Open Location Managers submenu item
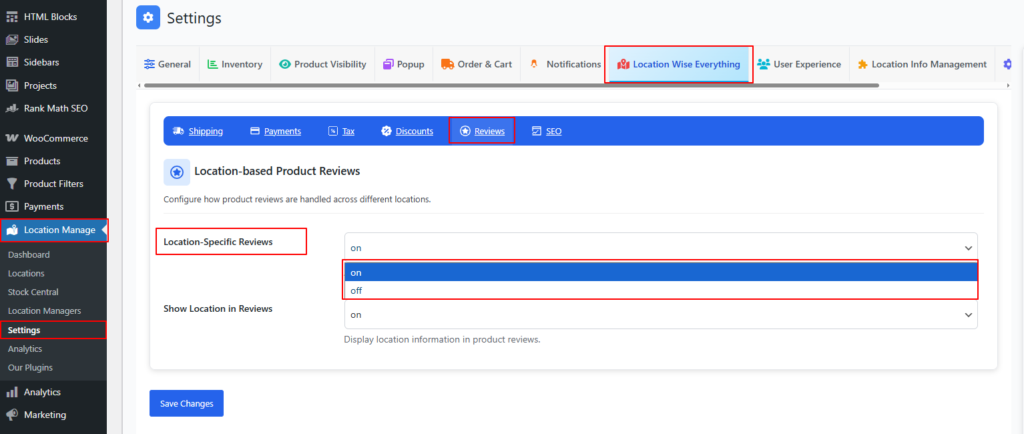Image resolution: width=1024 pixels, height=434 pixels. point(44,311)
